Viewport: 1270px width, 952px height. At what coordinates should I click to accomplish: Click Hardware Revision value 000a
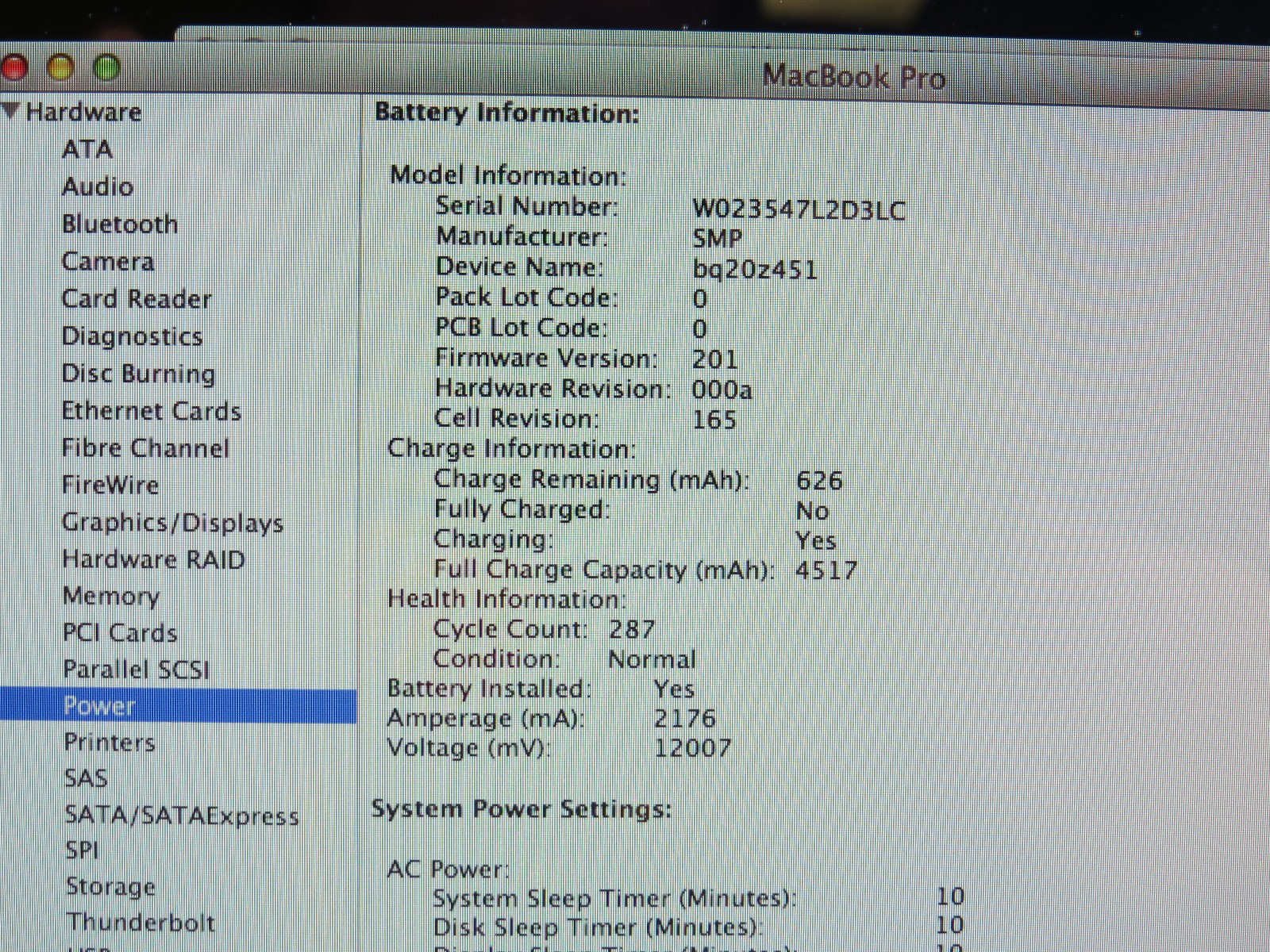point(722,390)
